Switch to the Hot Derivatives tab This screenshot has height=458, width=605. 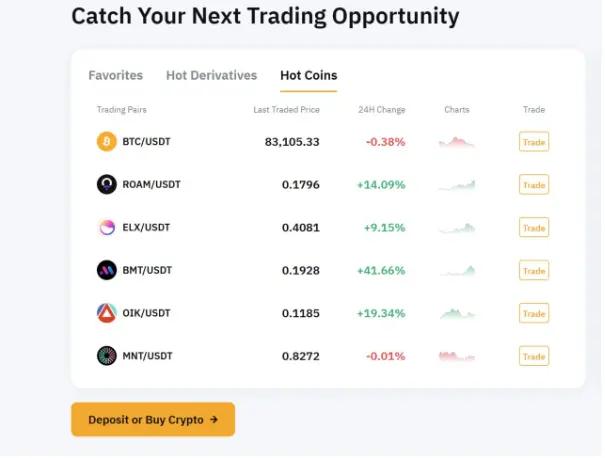coord(211,75)
